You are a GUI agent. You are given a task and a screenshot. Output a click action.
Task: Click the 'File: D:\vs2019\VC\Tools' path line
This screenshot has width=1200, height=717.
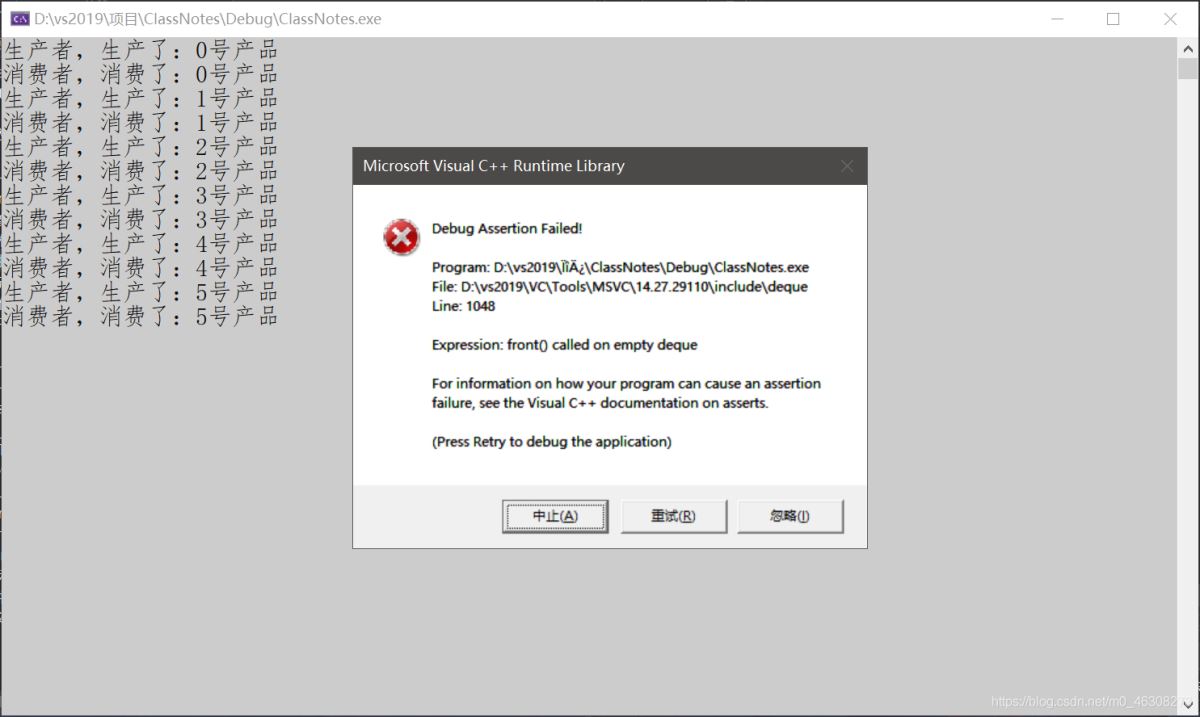pyautogui.click(x=619, y=287)
